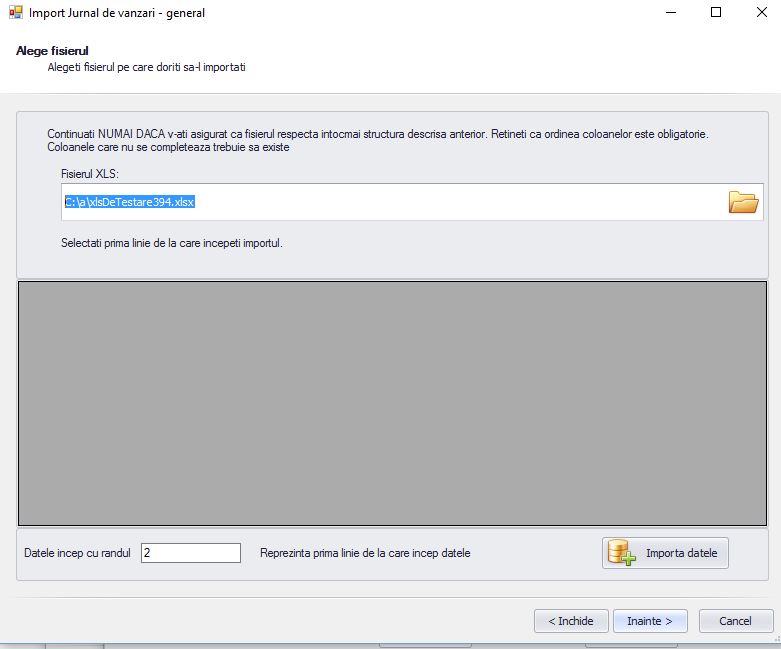781x649 pixels.
Task: Click the application icon in title bar
Action: coord(14,13)
